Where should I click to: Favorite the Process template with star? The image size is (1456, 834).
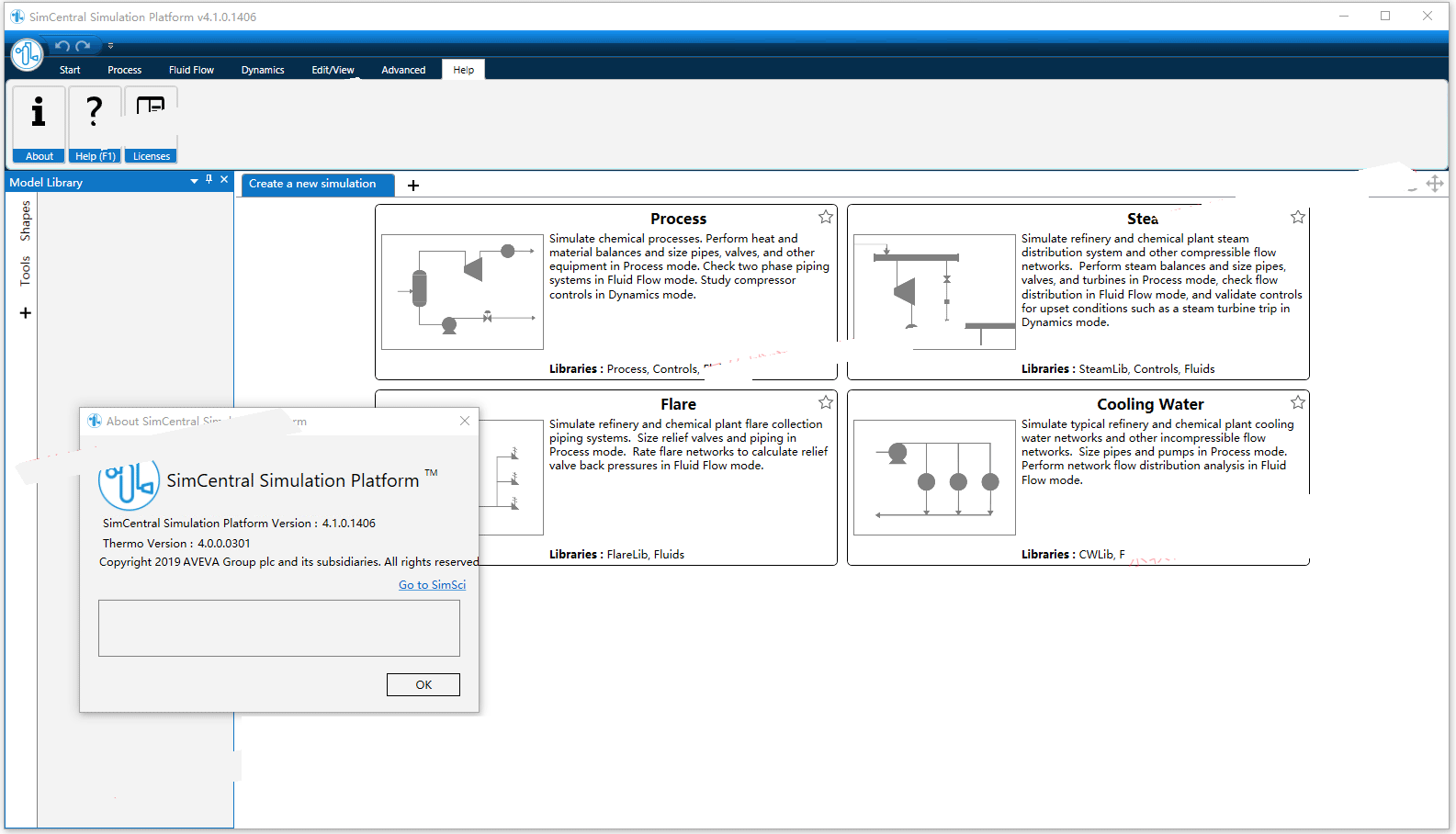826,217
